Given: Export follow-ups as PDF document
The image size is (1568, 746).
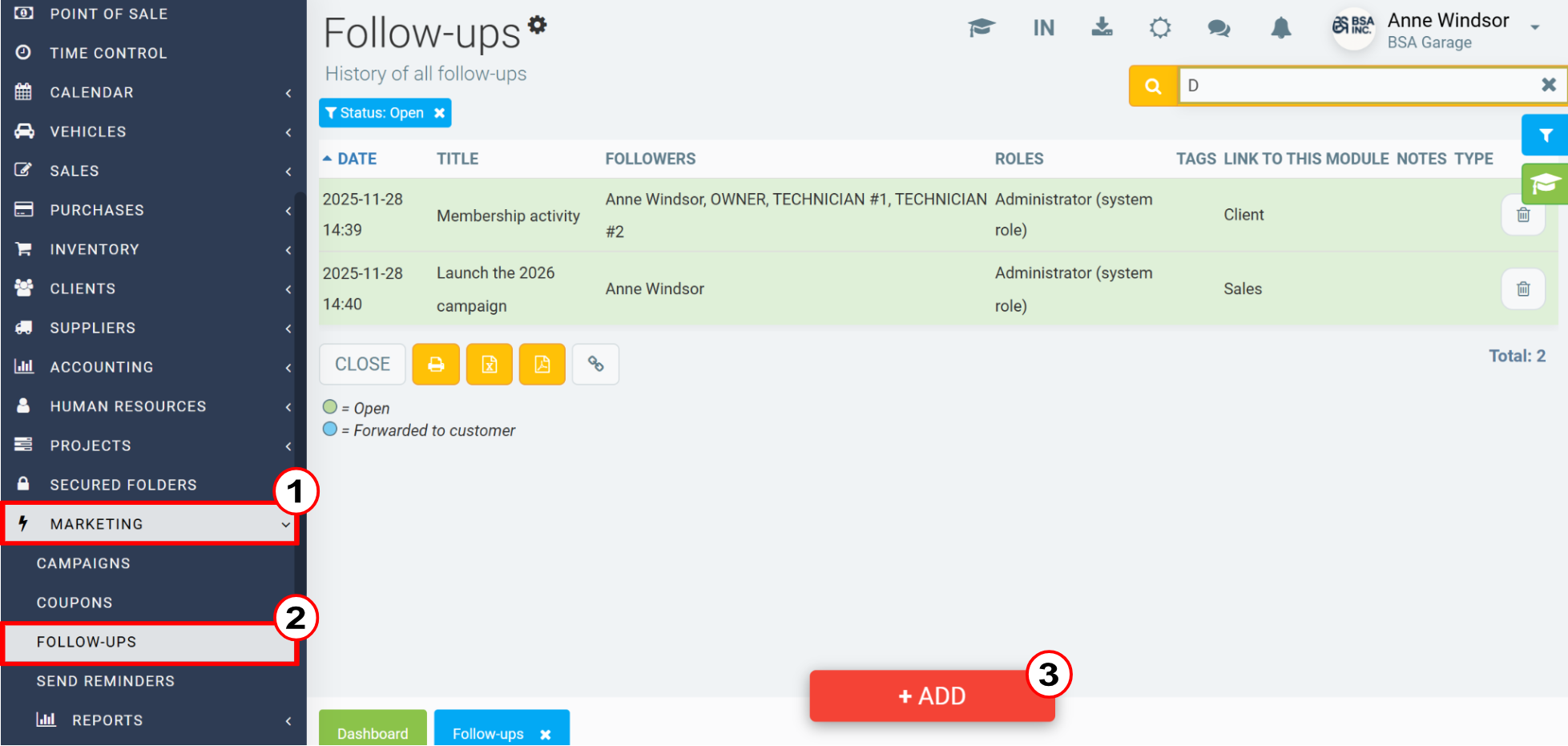Looking at the screenshot, I should click(x=542, y=365).
